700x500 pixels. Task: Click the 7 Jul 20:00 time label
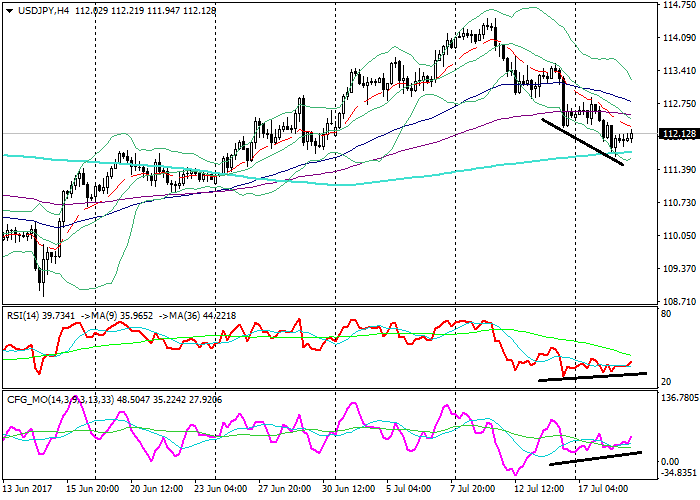click(x=473, y=489)
